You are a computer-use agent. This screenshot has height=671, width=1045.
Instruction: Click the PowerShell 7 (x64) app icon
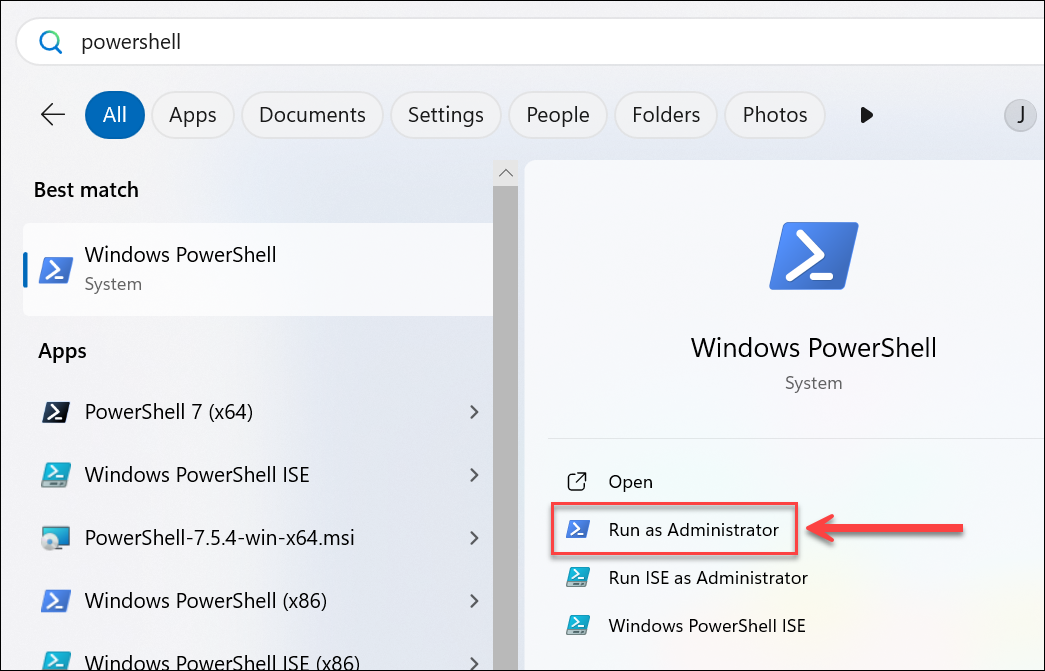pos(55,412)
